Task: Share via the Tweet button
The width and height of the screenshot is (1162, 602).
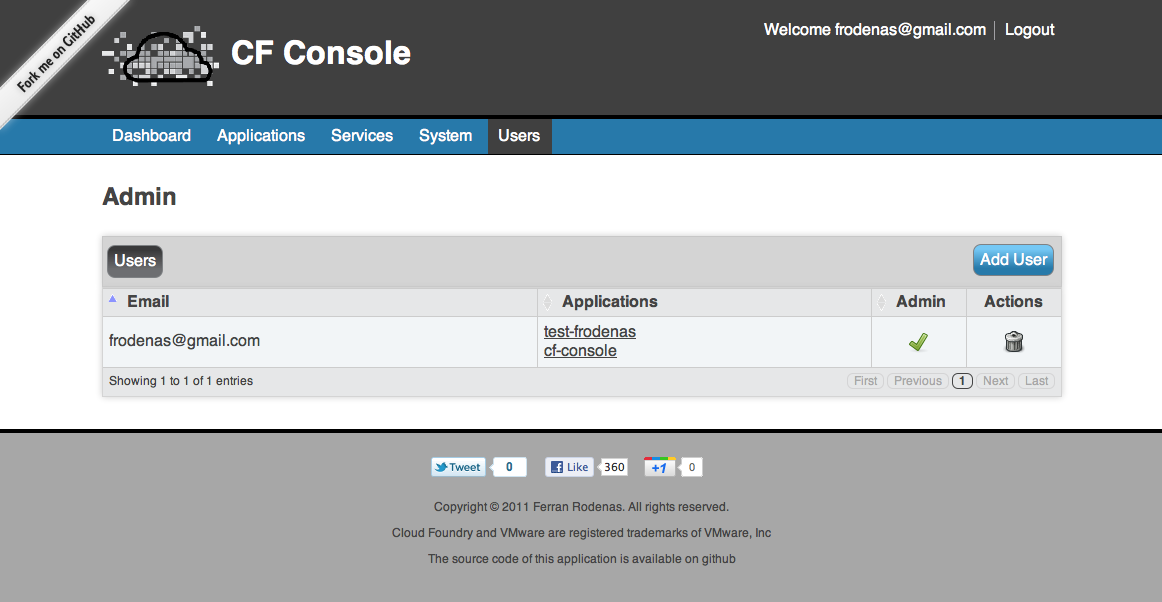Action: coord(459,467)
